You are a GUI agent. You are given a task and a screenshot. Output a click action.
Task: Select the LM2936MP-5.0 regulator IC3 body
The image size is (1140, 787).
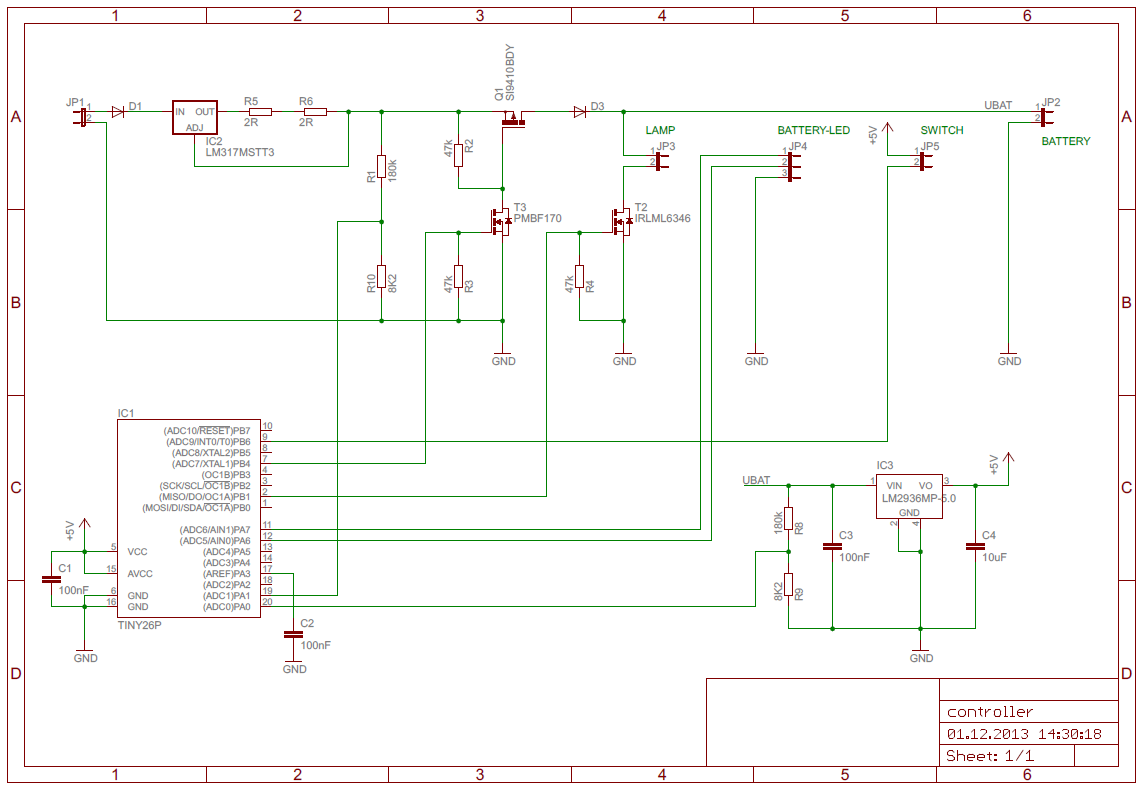click(908, 496)
